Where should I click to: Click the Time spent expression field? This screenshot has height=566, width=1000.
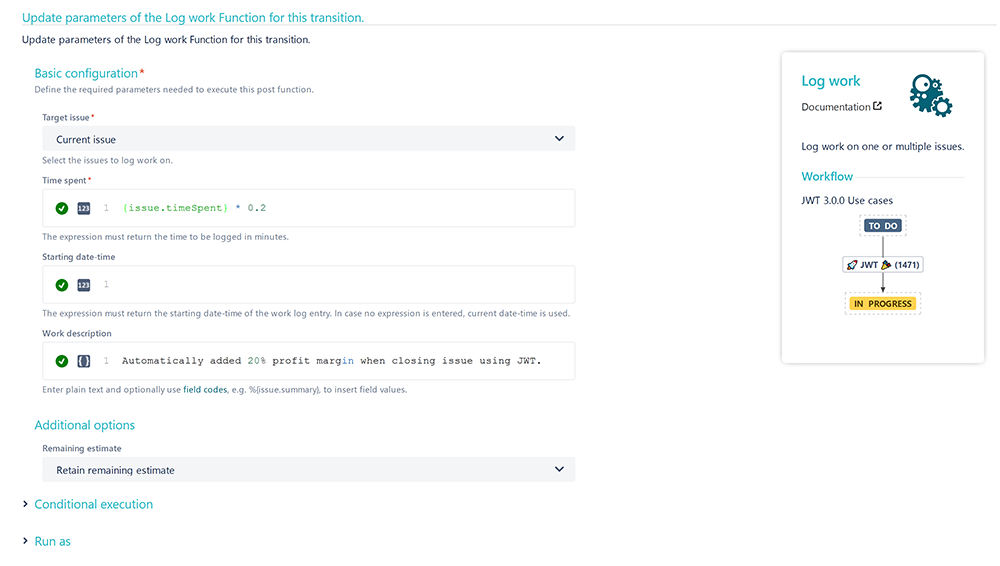pyautogui.click(x=309, y=208)
